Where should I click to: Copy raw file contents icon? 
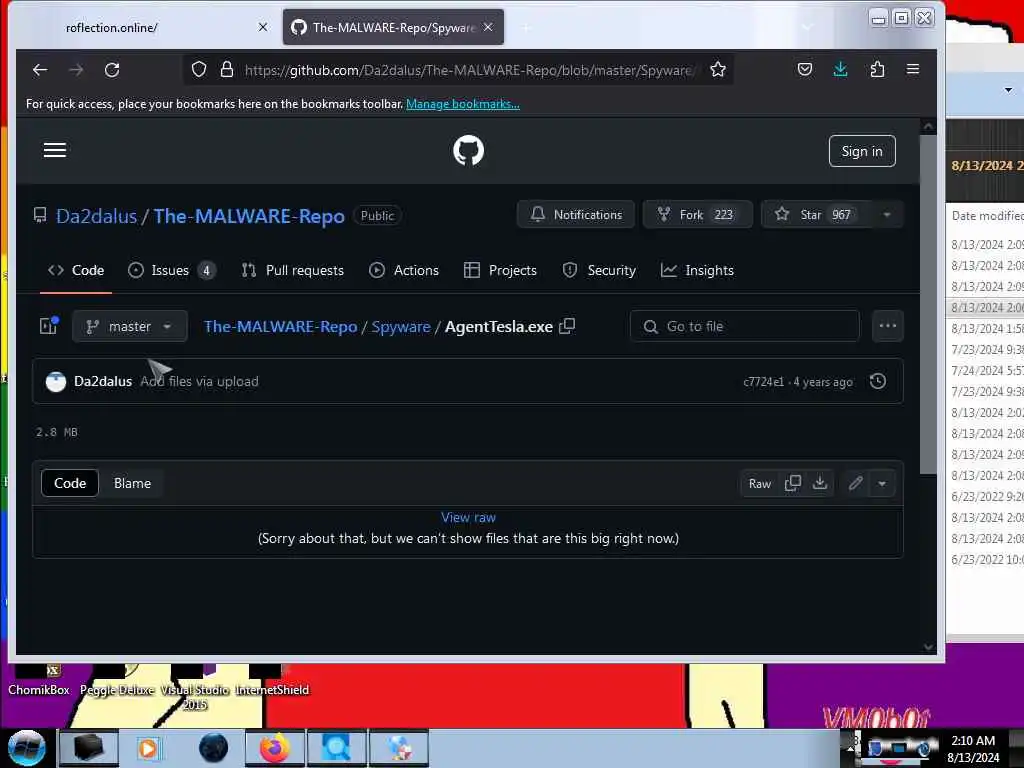click(793, 483)
